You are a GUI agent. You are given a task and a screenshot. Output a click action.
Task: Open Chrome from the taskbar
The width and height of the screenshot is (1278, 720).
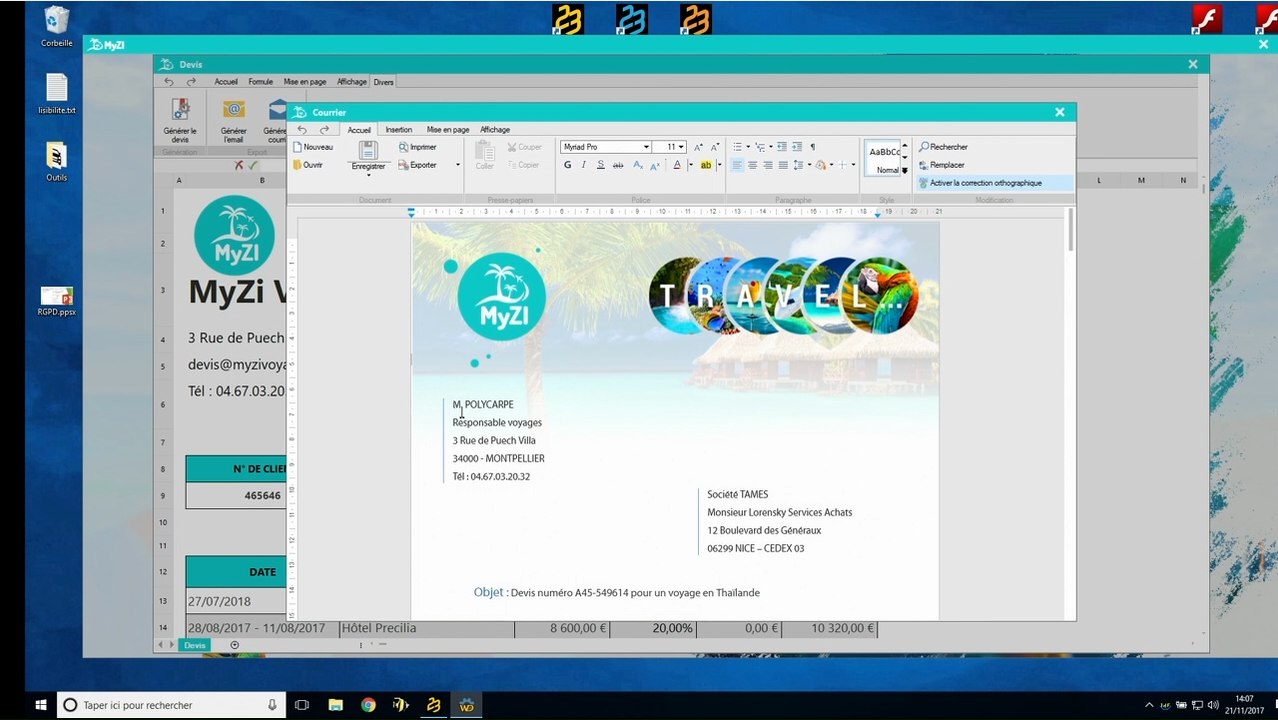(x=368, y=705)
